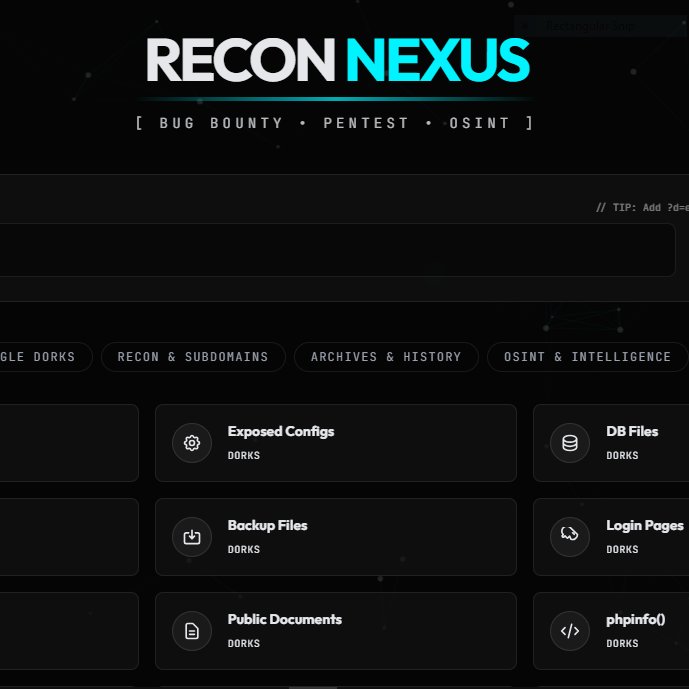
Task: Open the Login Pages dorks card
Action: click(611, 537)
